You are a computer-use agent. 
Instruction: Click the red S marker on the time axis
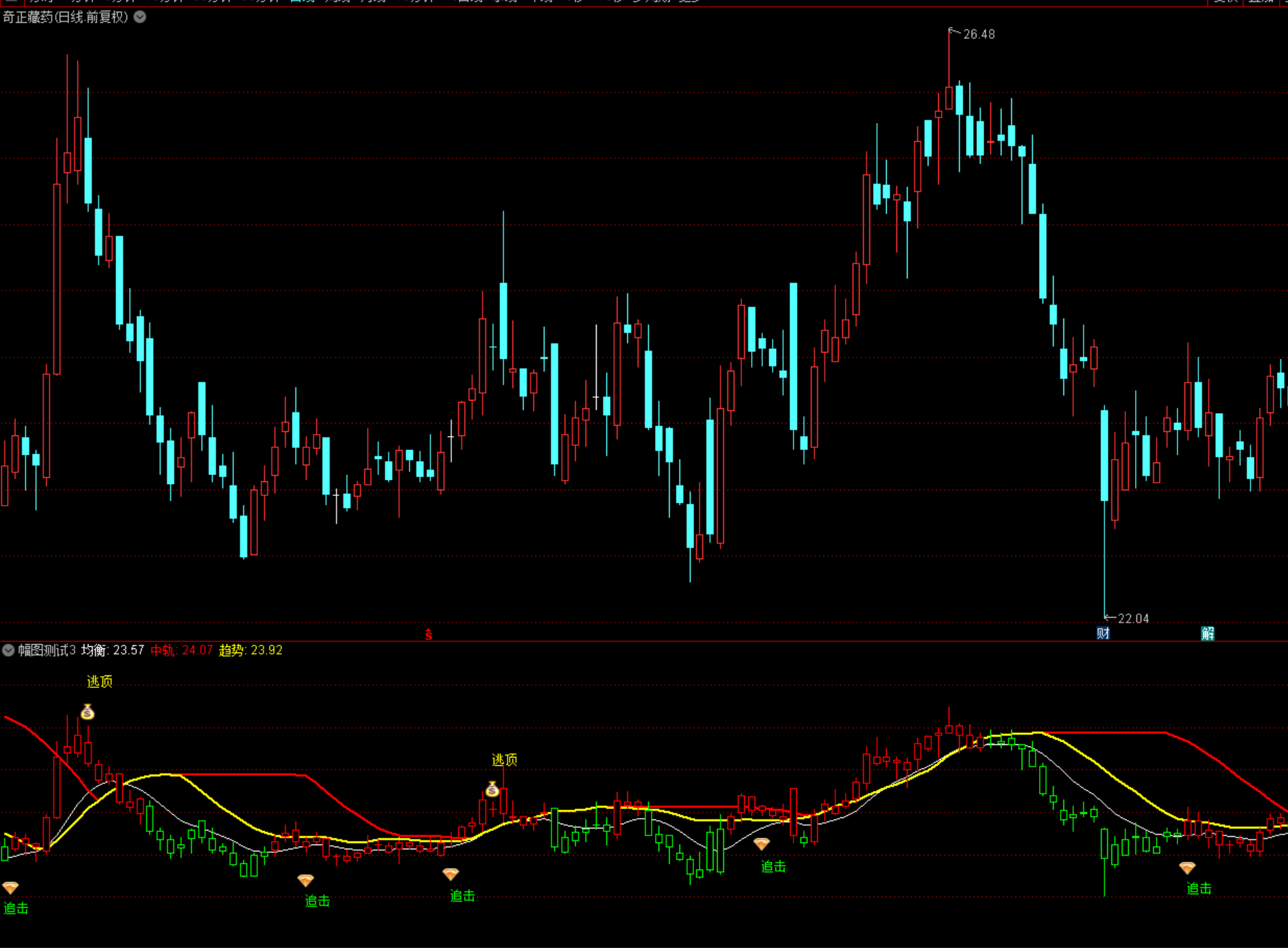click(428, 634)
